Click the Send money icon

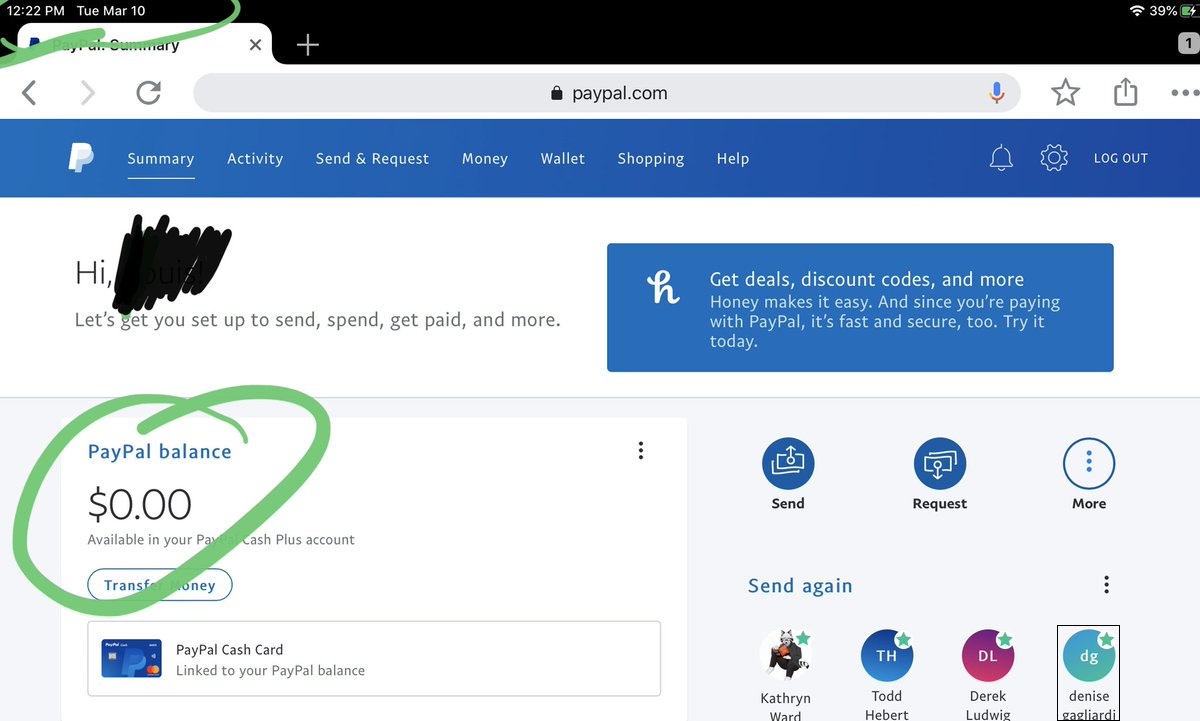click(788, 464)
